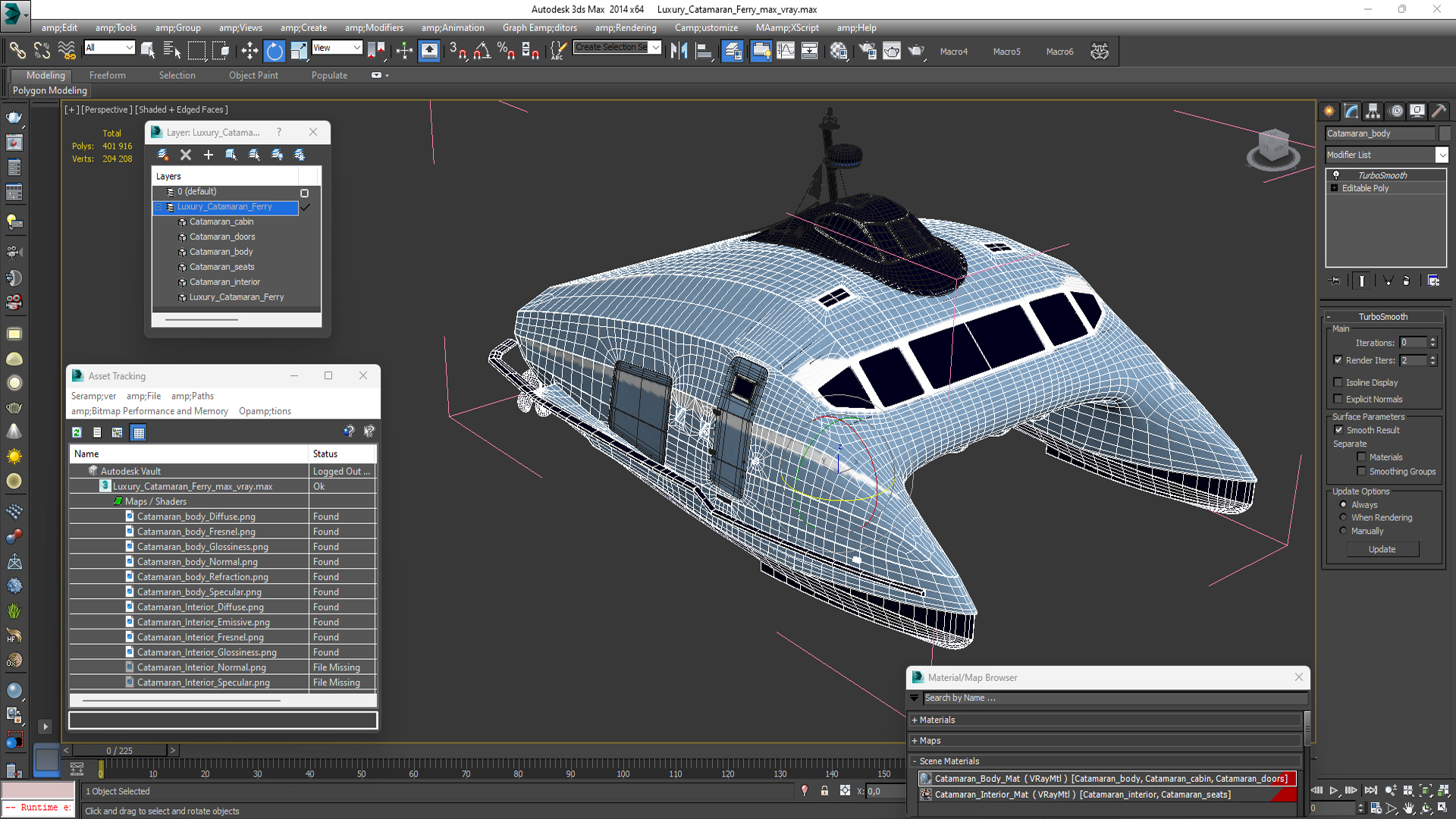Open the Align tool
The height and width of the screenshot is (819, 1456).
(704, 51)
